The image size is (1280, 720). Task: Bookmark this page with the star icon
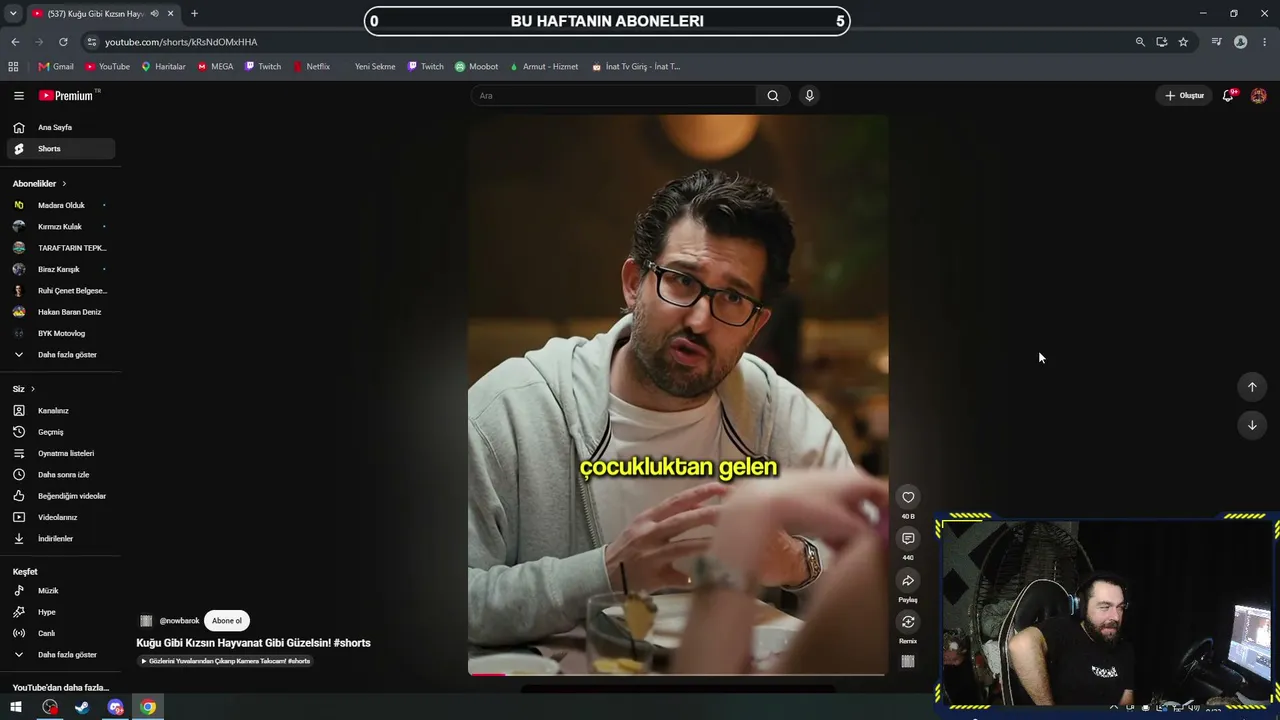tap(1183, 42)
